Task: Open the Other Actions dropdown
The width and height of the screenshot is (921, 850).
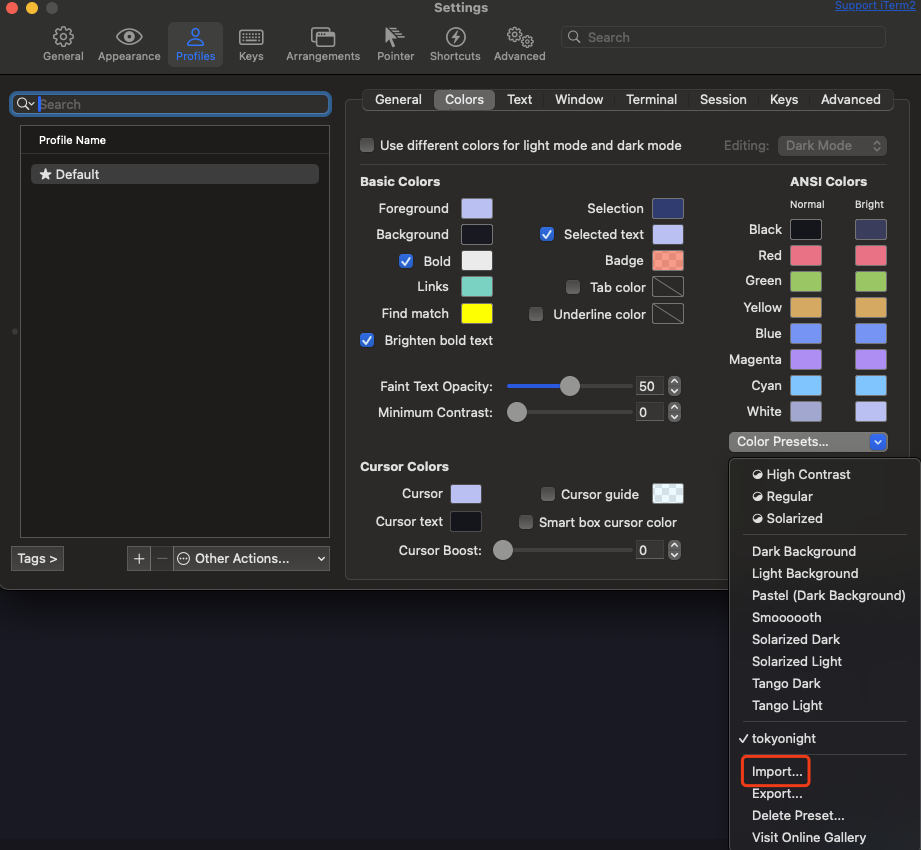Action: pos(250,558)
